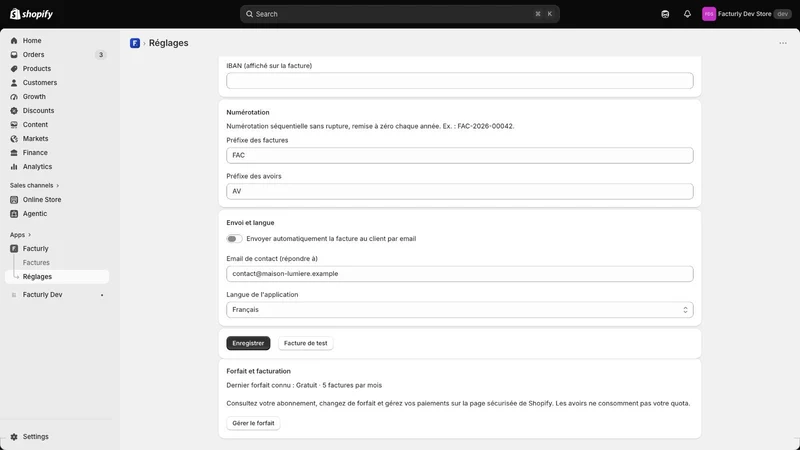The height and width of the screenshot is (450, 800).
Task: Click the Facturly Dev app icon
Action: [x=14, y=295]
